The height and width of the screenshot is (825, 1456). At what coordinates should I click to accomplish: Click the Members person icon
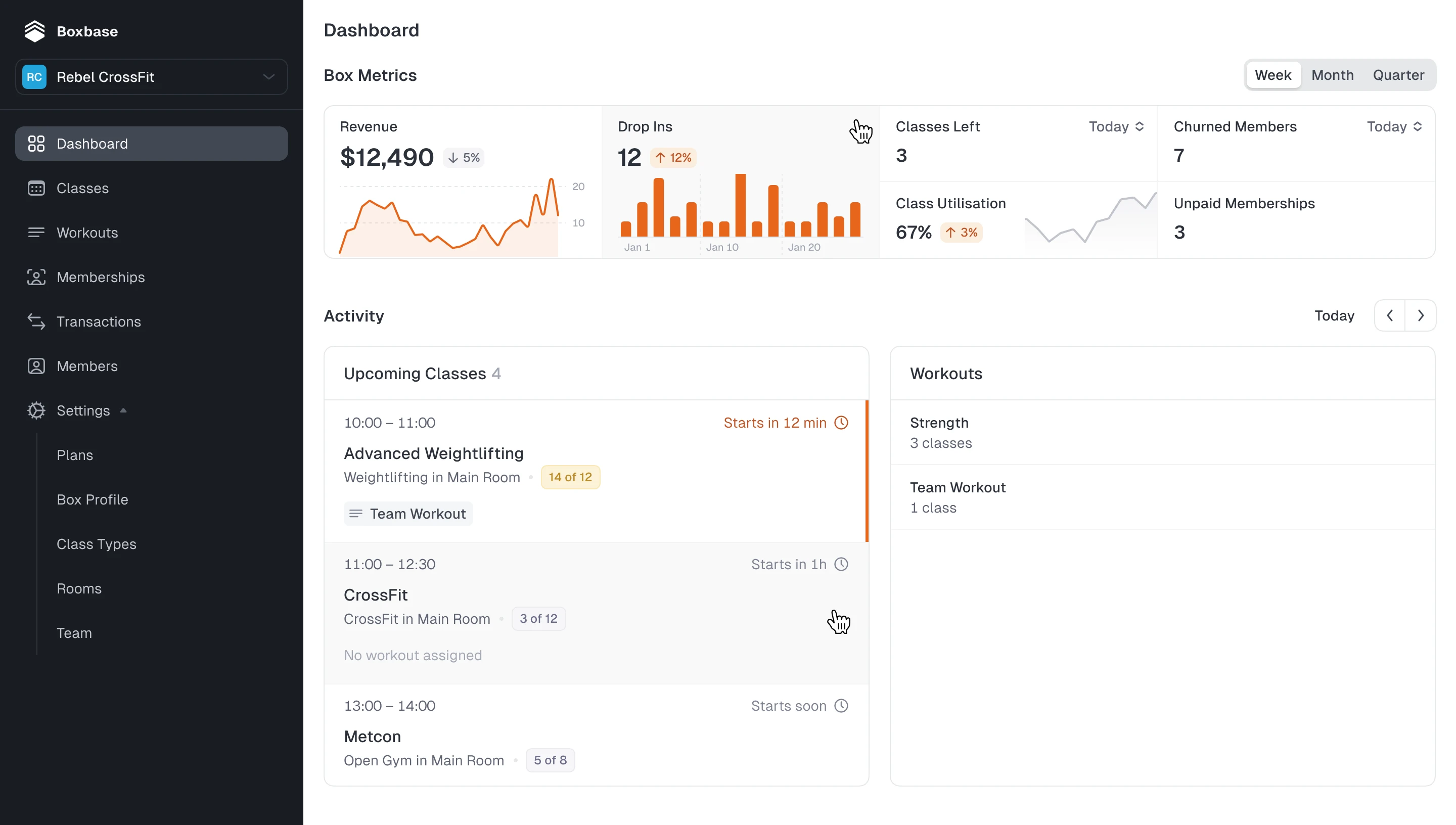pos(36,366)
